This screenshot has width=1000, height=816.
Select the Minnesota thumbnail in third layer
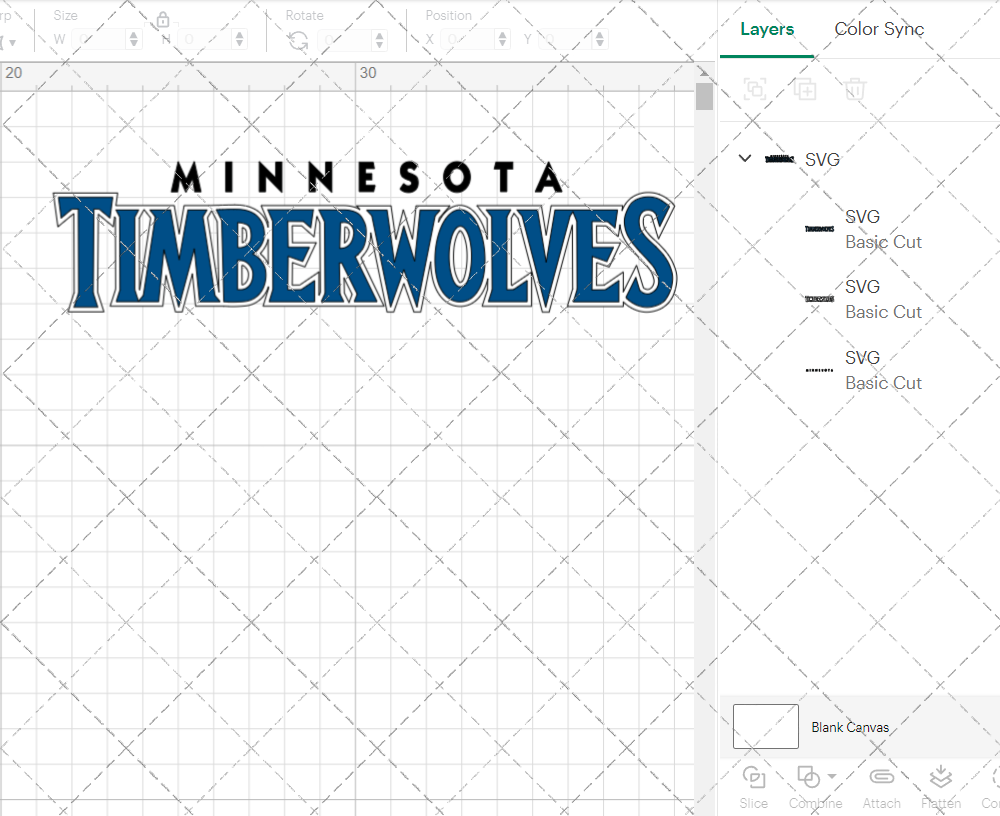[820, 370]
